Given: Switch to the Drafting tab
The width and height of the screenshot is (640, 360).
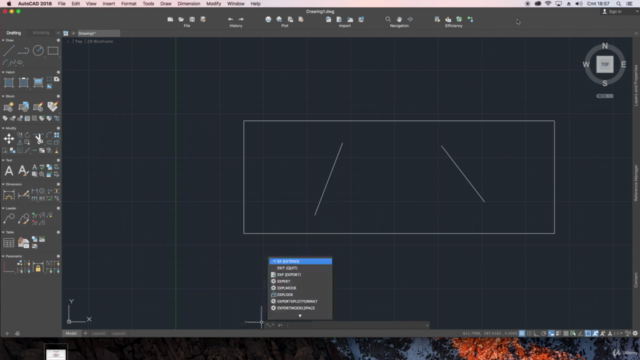Looking at the screenshot, I should click(13, 33).
